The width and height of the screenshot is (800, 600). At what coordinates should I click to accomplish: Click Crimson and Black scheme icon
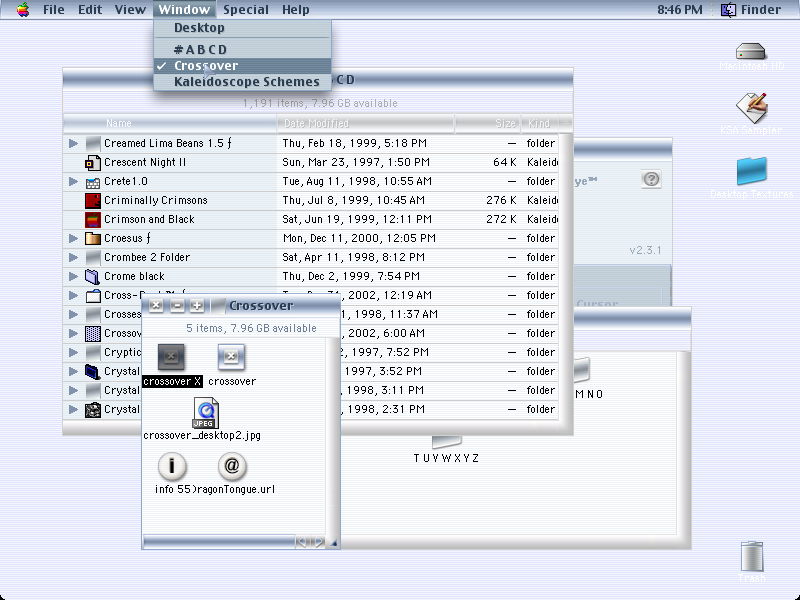click(x=93, y=219)
